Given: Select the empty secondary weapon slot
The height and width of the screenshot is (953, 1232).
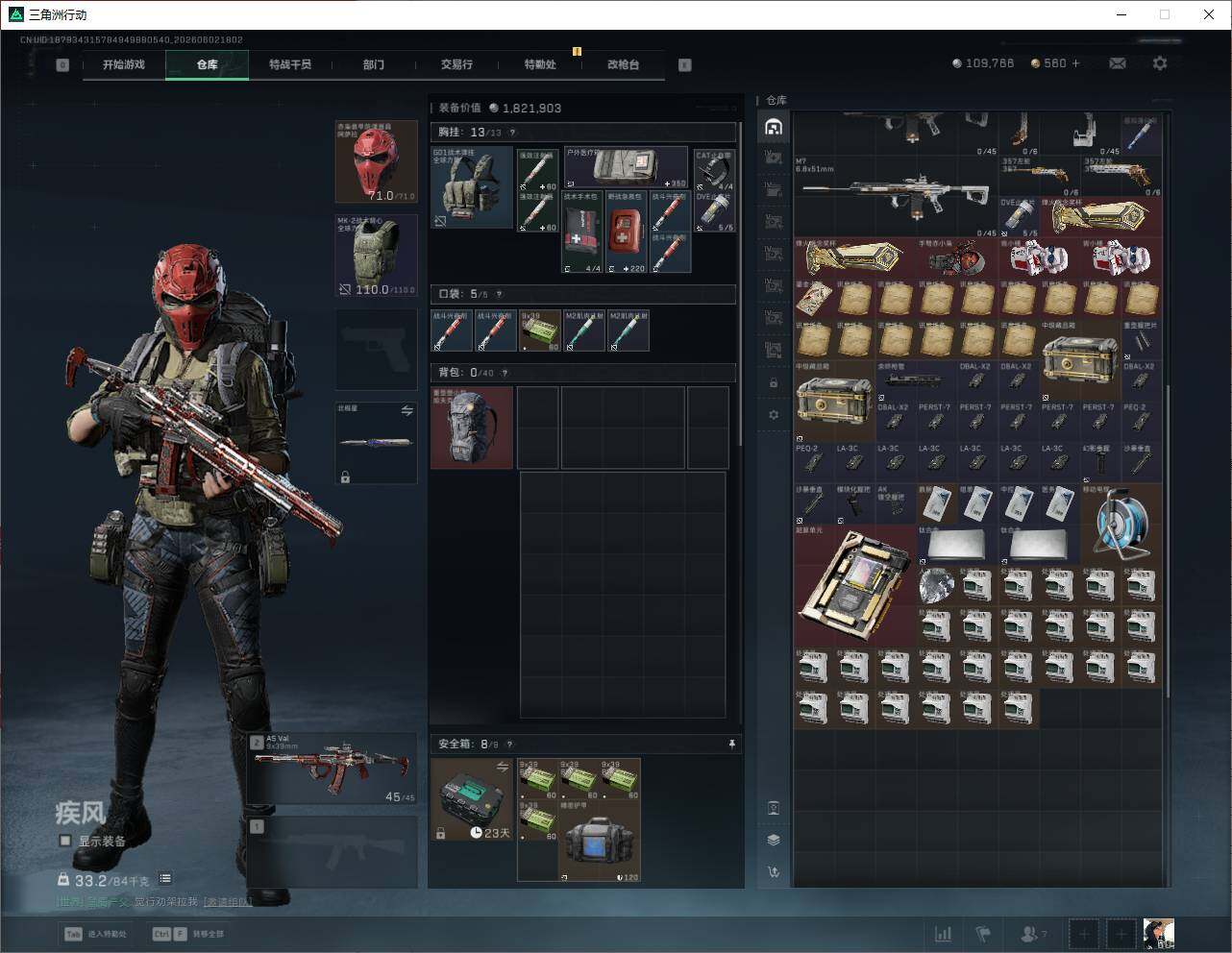Looking at the screenshot, I should pyautogui.click(x=333, y=852).
